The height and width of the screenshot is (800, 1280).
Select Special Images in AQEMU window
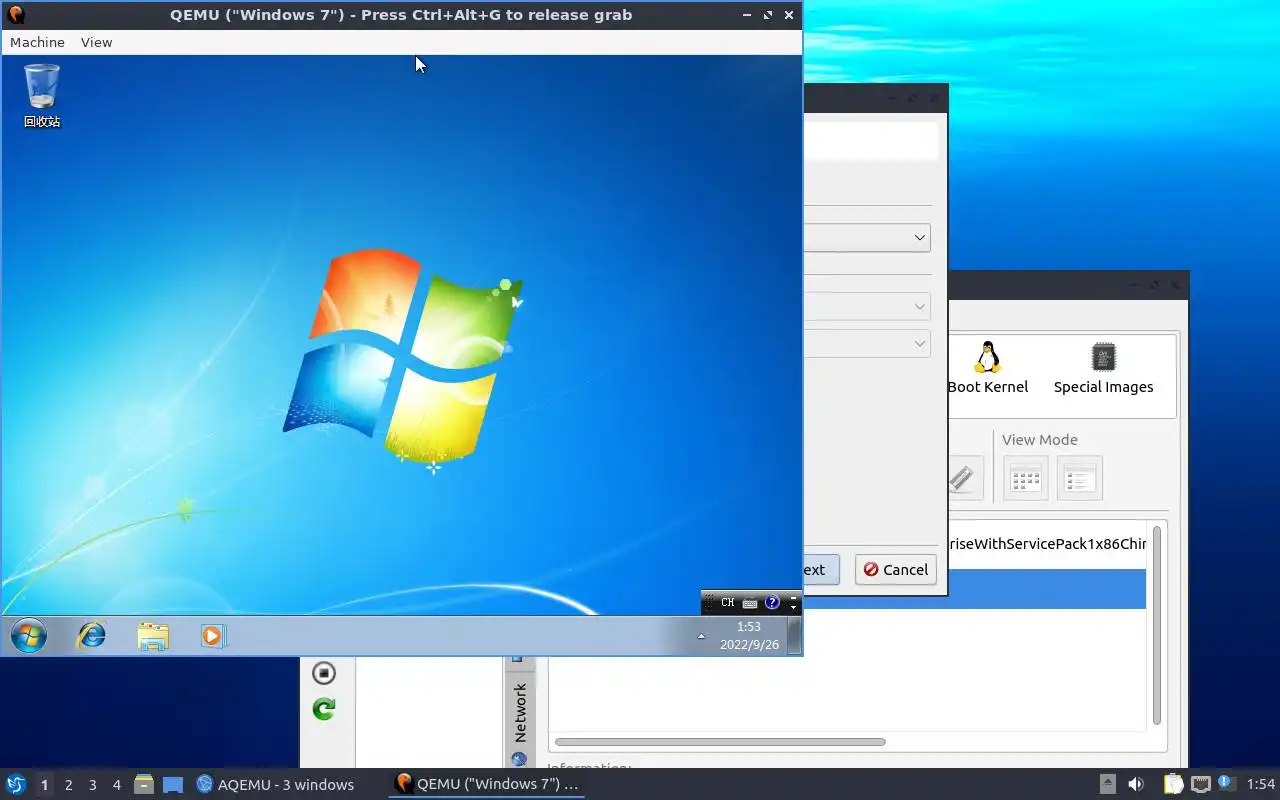click(1103, 368)
